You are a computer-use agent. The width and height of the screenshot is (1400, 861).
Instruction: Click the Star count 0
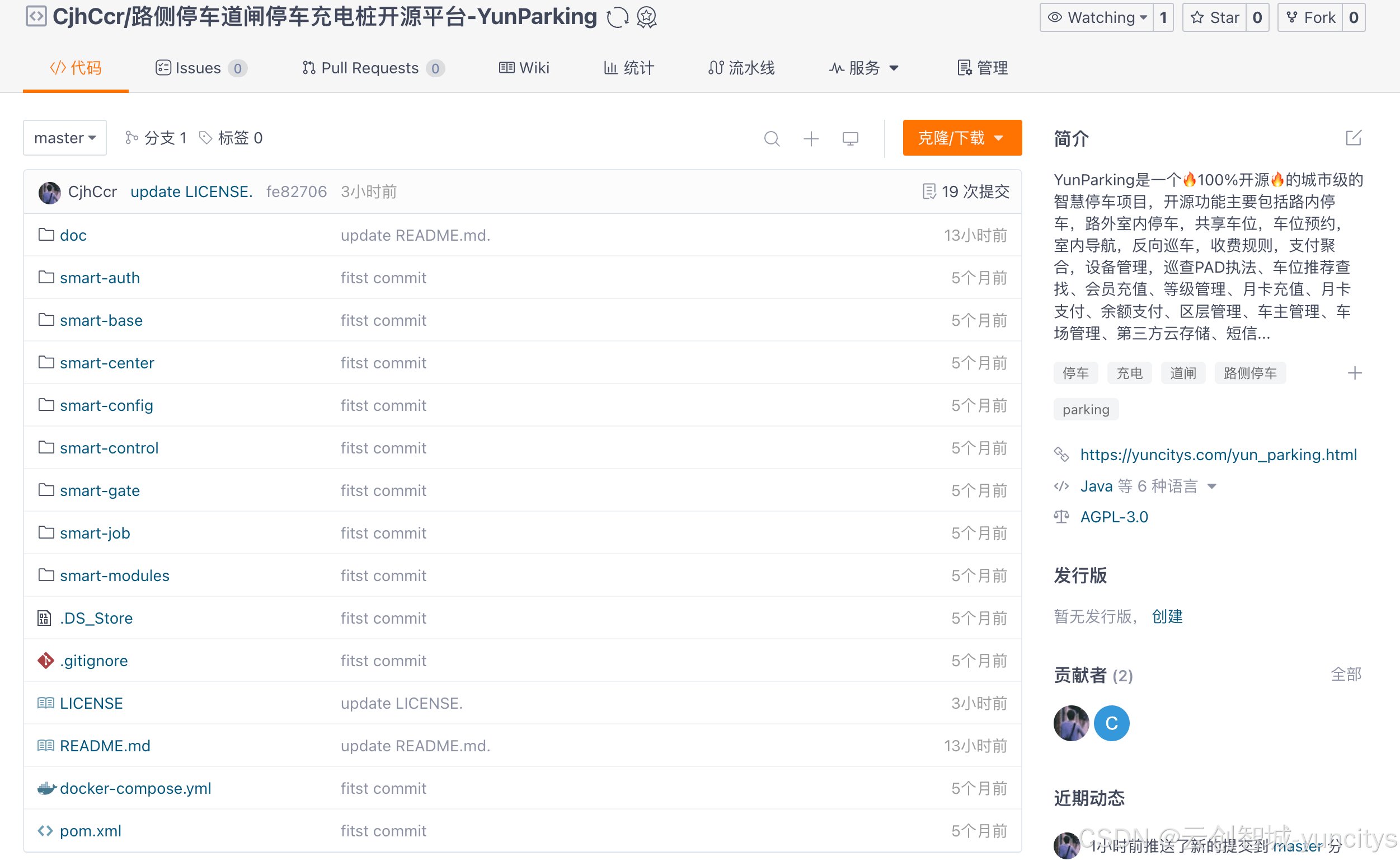(x=1257, y=18)
